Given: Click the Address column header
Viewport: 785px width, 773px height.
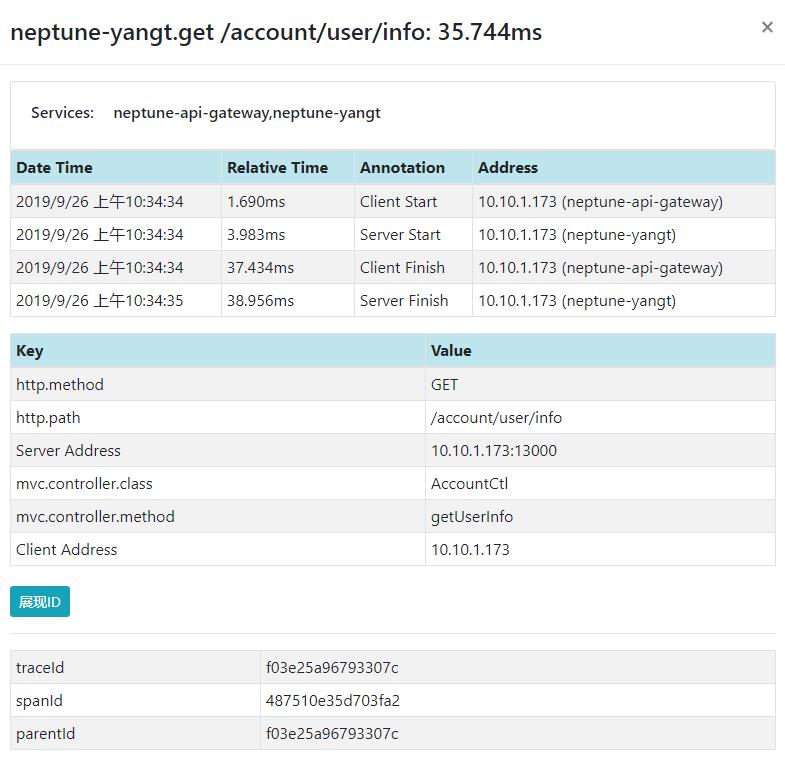Looking at the screenshot, I should tap(507, 168).
